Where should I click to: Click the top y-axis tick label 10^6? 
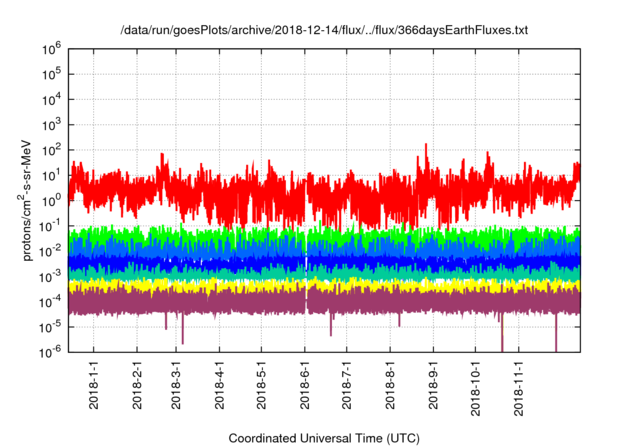click(x=51, y=48)
